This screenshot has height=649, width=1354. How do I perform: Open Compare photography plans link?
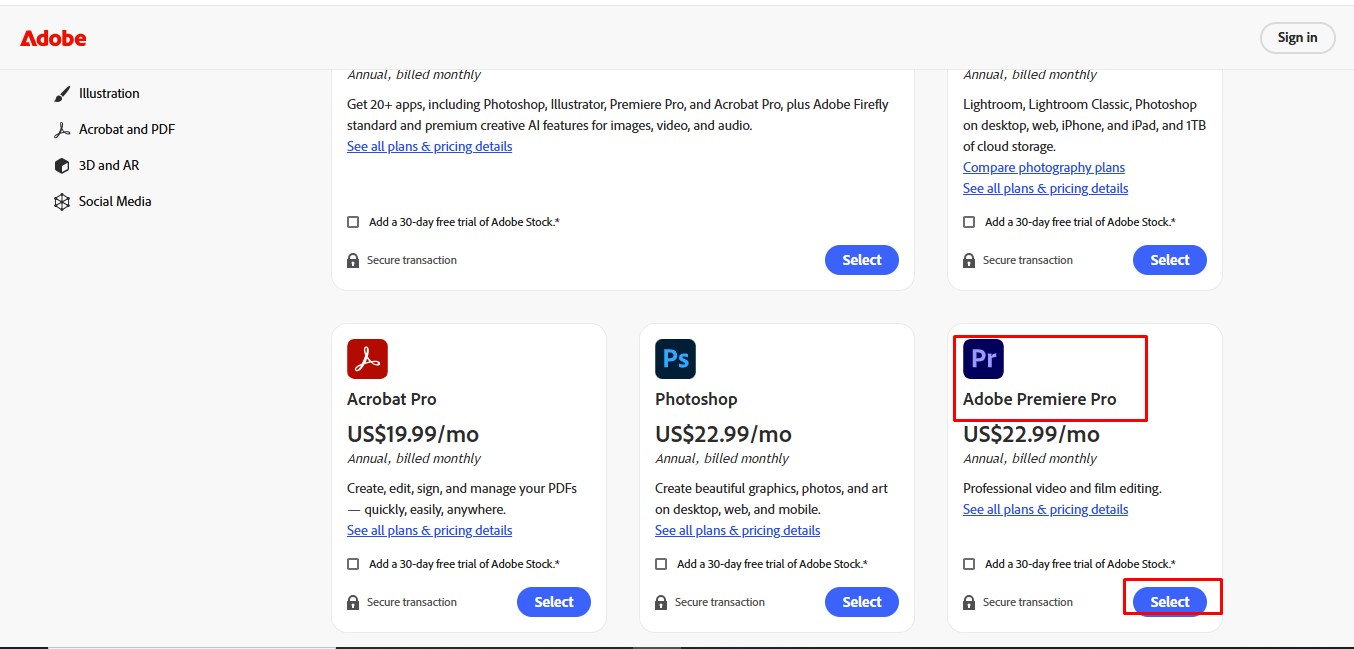(1043, 167)
